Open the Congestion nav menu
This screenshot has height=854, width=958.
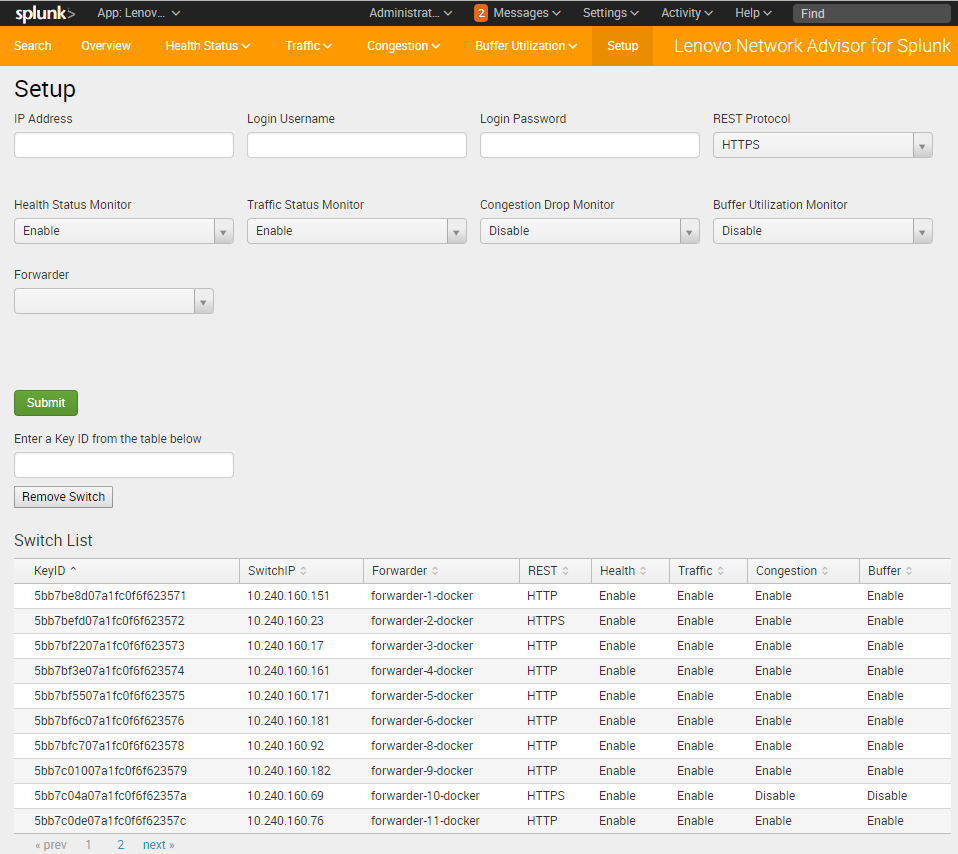pos(403,46)
